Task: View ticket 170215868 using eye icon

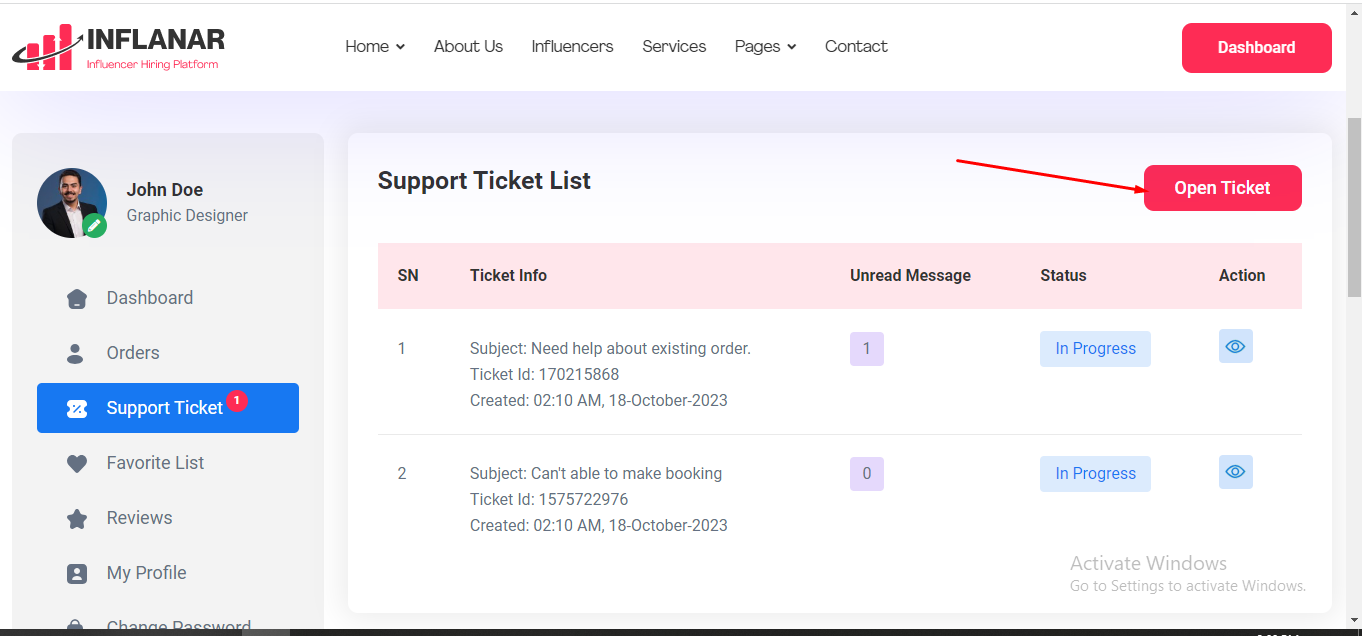Action: [x=1235, y=346]
